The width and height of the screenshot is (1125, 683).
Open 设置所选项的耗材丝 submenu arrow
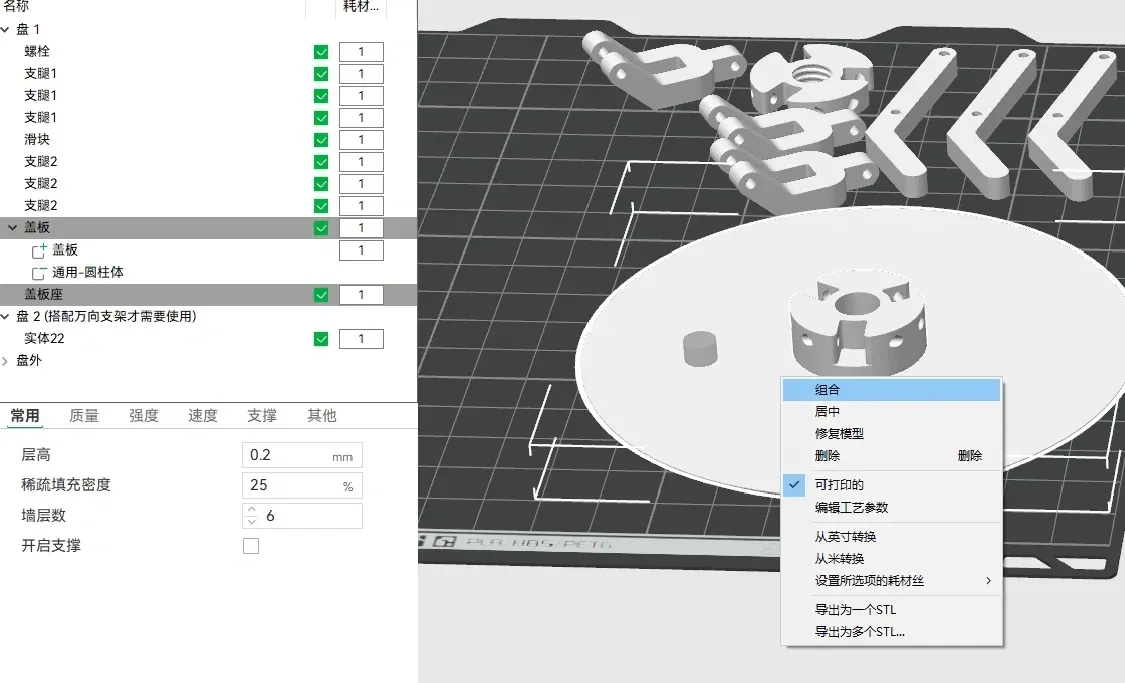[x=988, y=580]
